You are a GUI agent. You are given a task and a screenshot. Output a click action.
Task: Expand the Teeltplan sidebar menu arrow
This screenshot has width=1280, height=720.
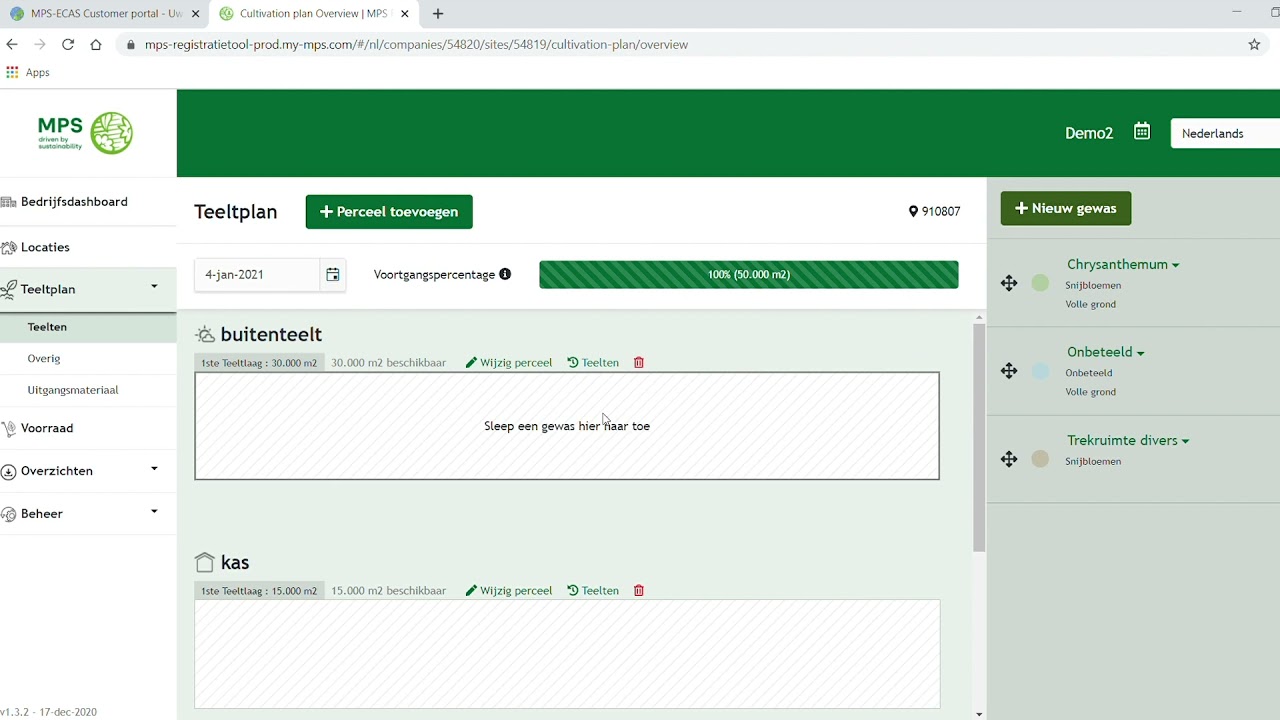(154, 287)
